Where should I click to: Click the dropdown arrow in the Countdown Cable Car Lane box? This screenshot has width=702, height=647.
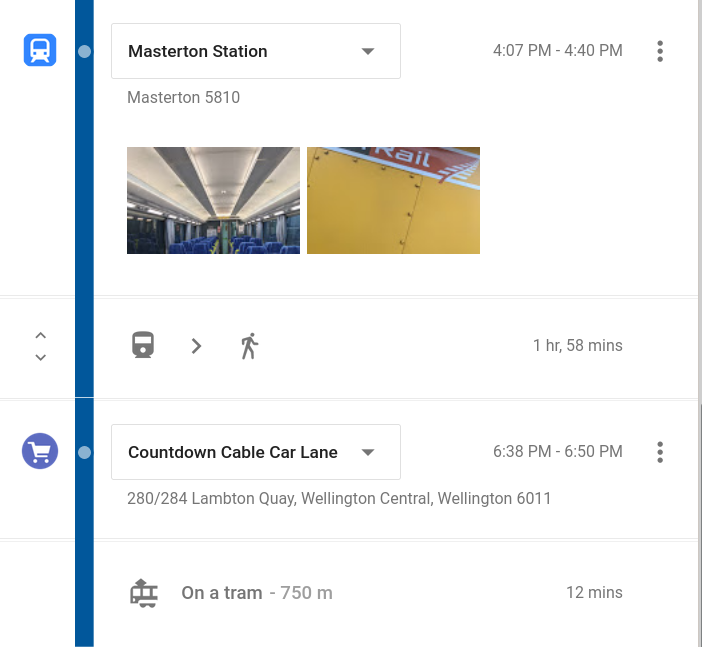click(x=368, y=452)
